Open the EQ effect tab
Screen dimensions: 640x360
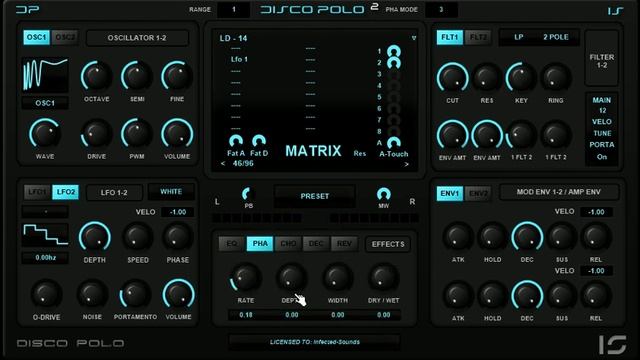(x=231, y=244)
